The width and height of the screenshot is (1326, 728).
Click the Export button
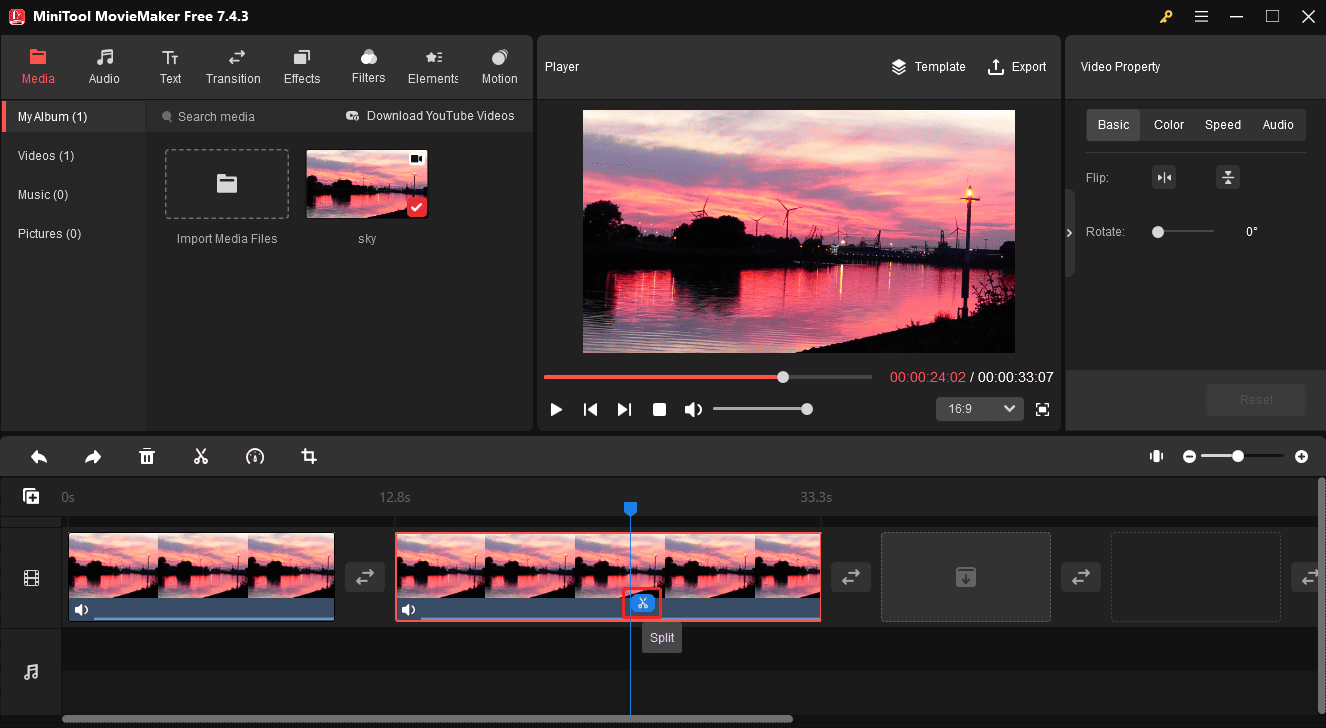click(1016, 67)
